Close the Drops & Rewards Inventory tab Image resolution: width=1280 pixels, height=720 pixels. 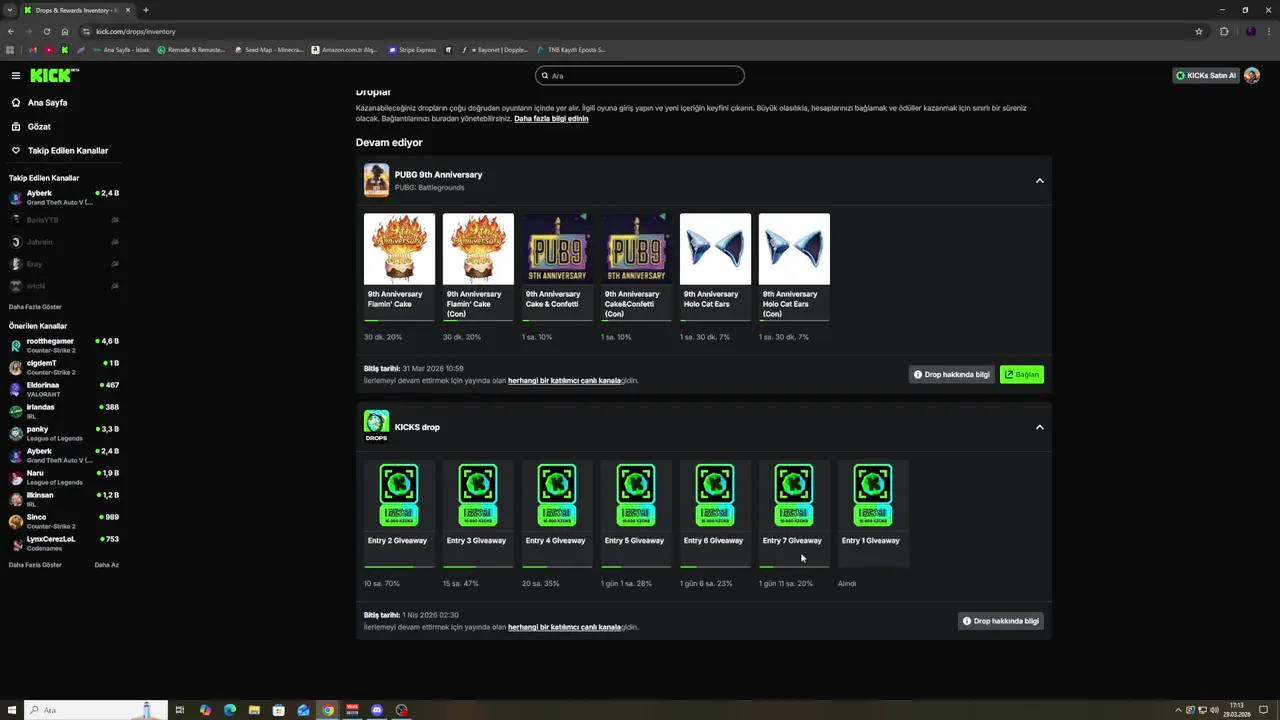click(x=128, y=10)
